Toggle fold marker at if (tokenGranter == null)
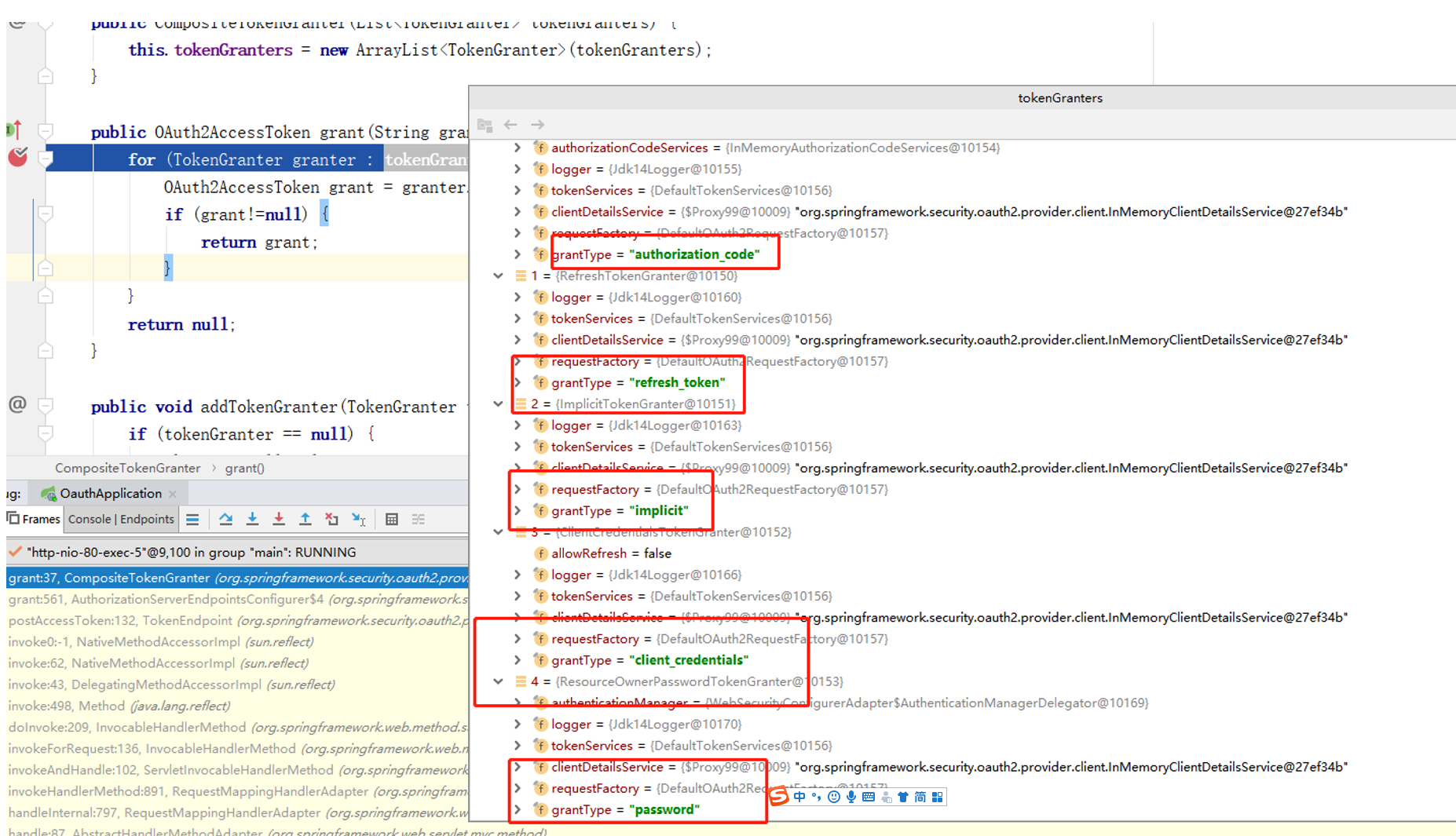1456x836 pixels. [46, 433]
